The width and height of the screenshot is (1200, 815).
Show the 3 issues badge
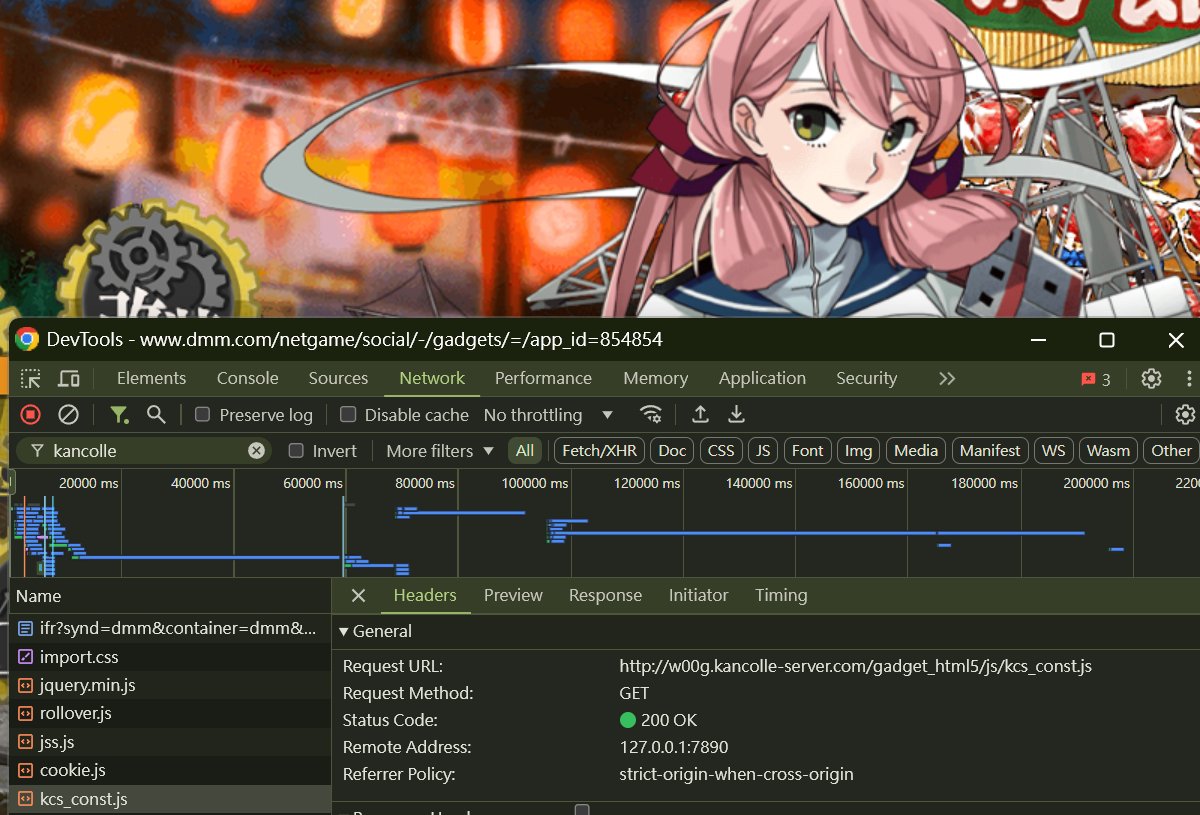point(1095,379)
